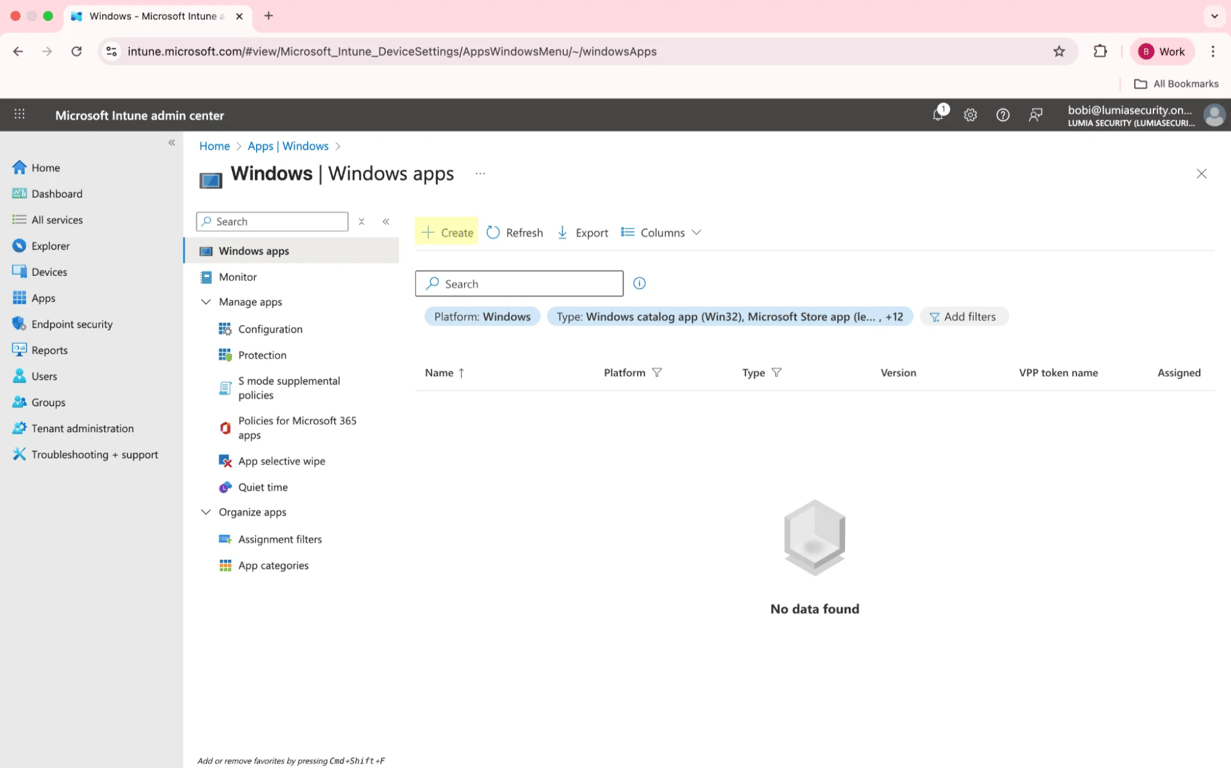Click the apps search box

[x=519, y=284]
